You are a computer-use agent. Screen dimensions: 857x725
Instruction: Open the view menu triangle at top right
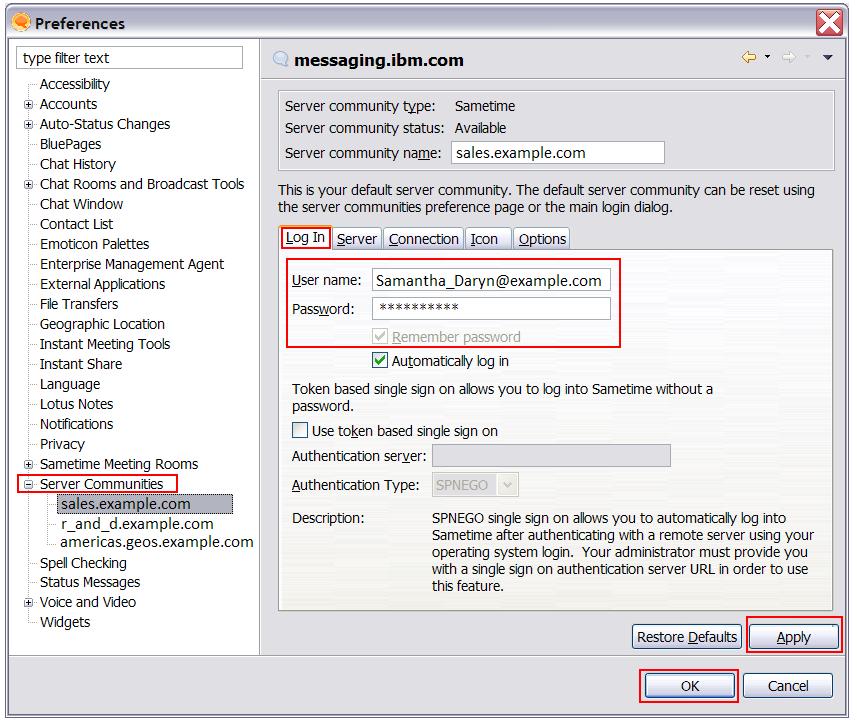(828, 58)
